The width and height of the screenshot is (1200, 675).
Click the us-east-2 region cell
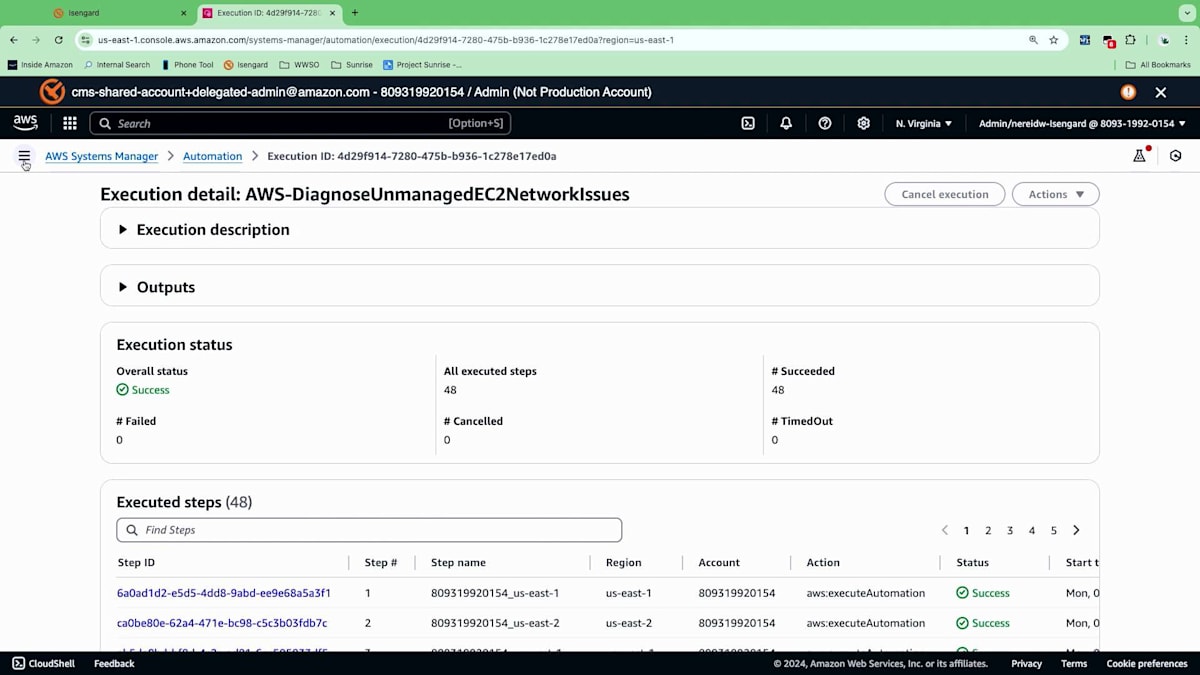tap(628, 623)
